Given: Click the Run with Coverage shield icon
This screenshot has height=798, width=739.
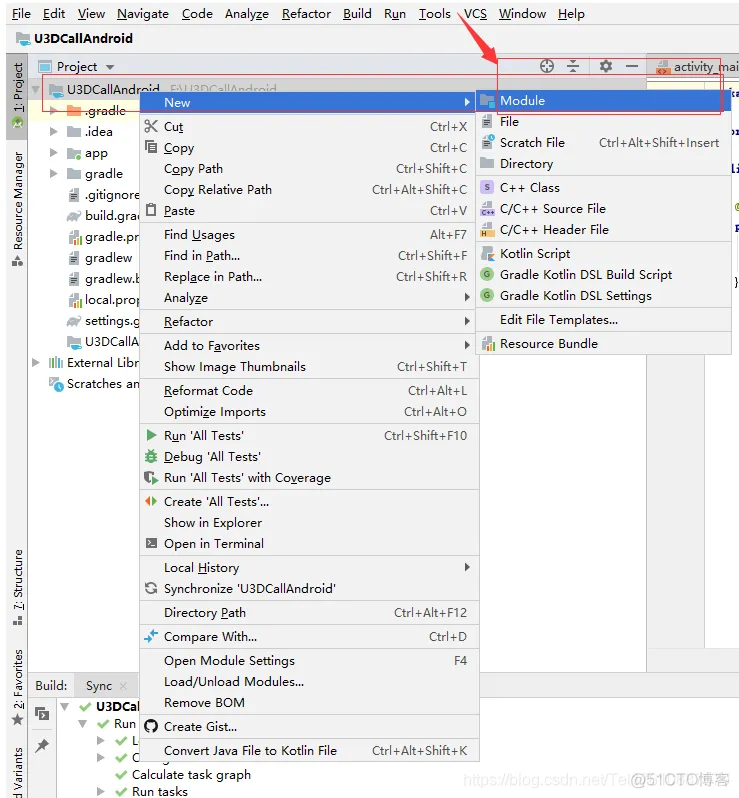Looking at the screenshot, I should click(x=151, y=477).
